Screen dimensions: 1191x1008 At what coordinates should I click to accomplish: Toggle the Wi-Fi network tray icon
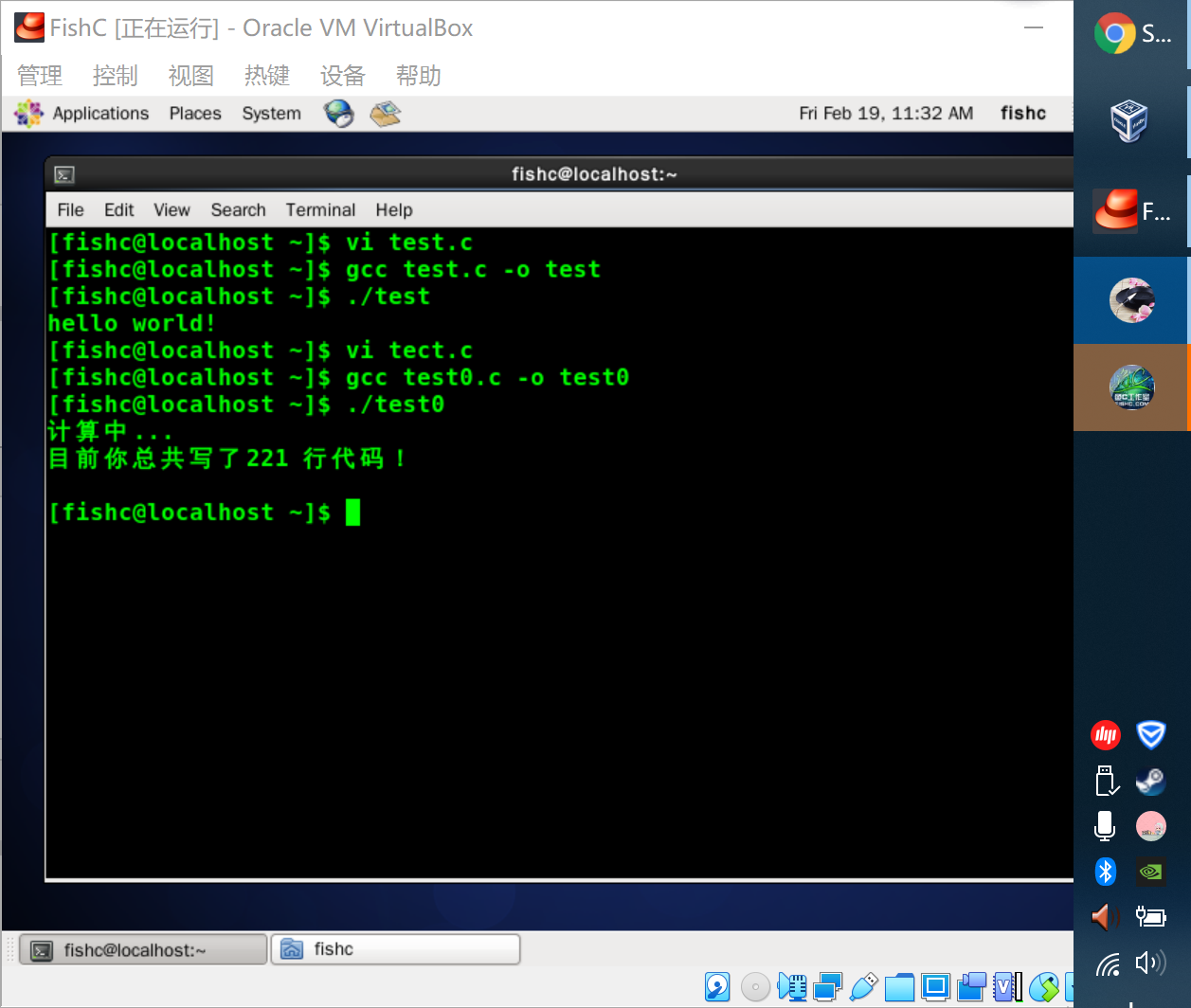[1107, 964]
